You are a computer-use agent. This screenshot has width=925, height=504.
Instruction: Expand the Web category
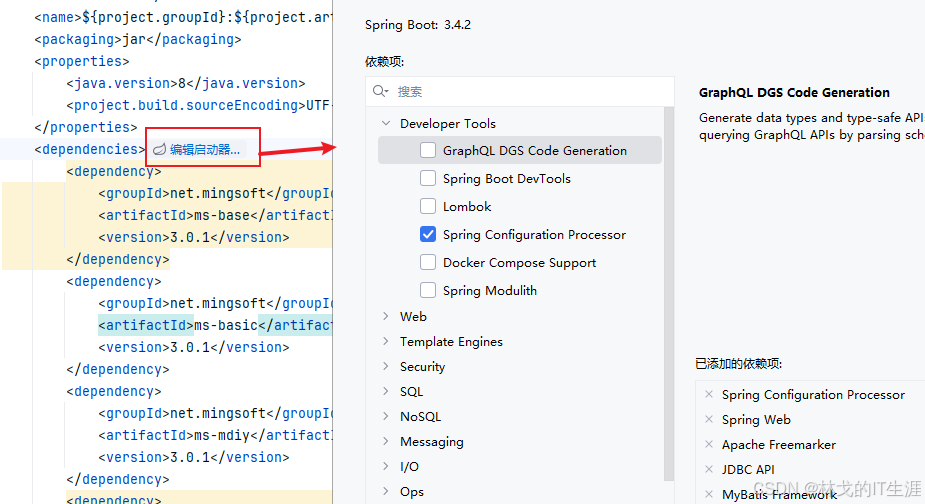point(386,316)
